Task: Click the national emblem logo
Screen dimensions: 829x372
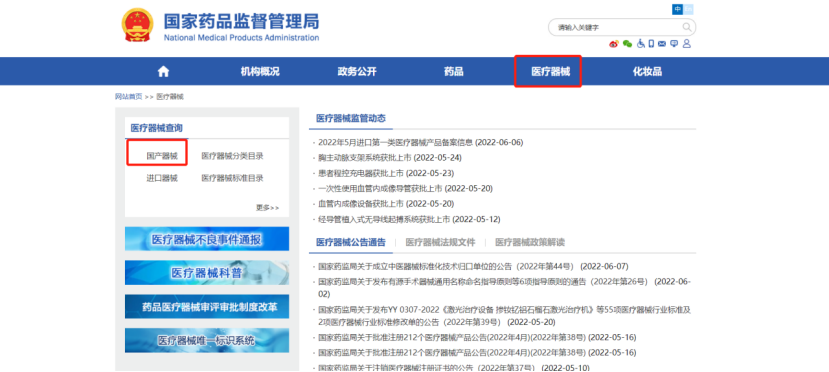Action: (x=137, y=25)
